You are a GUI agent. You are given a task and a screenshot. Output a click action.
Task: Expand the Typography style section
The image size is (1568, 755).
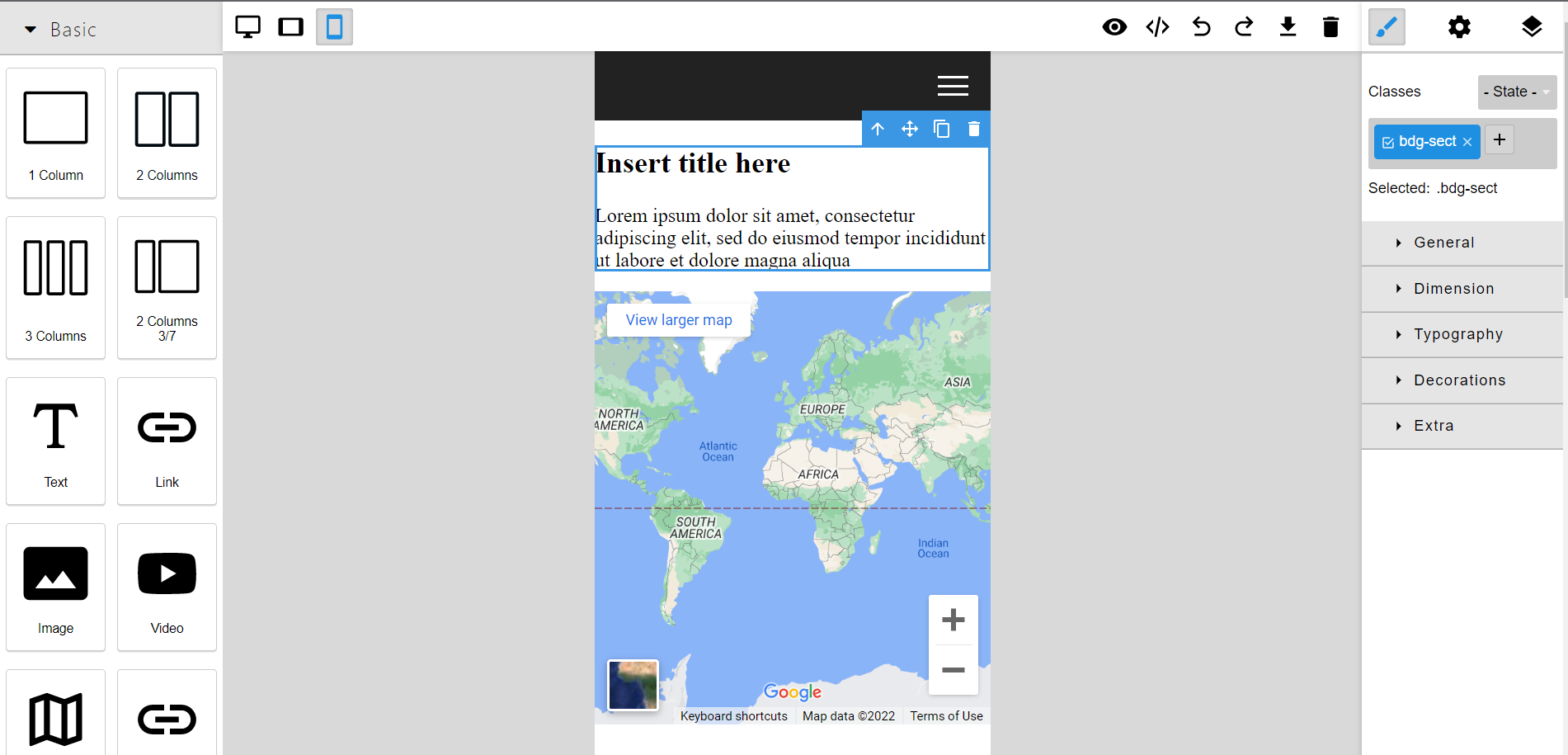pyautogui.click(x=1462, y=334)
